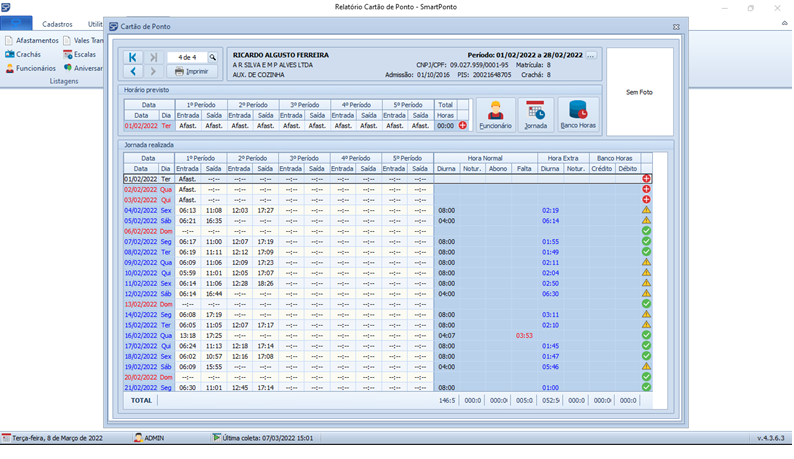
Task: Click the status bar date Terça-feira
Action: 52,438
